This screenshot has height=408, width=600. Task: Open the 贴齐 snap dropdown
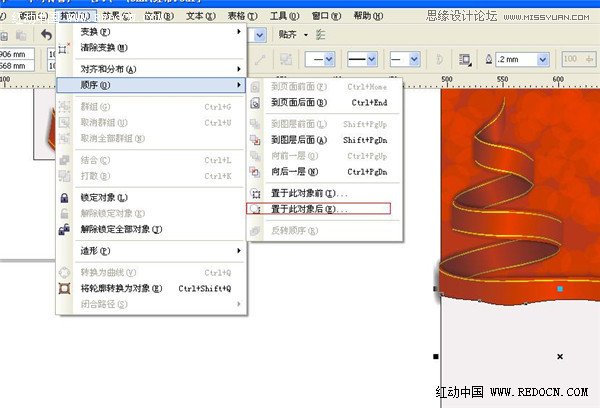coord(306,35)
